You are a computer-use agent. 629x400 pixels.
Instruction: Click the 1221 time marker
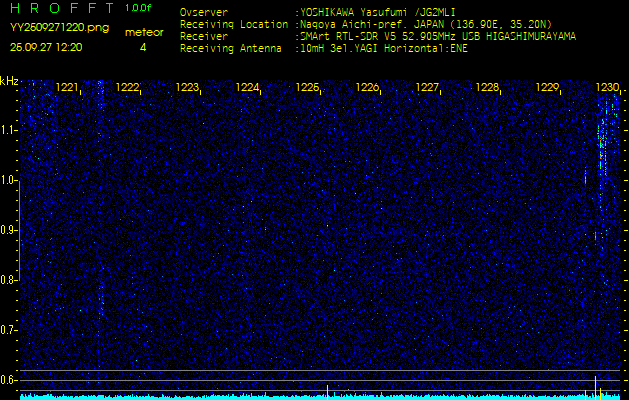pyautogui.click(x=68, y=88)
